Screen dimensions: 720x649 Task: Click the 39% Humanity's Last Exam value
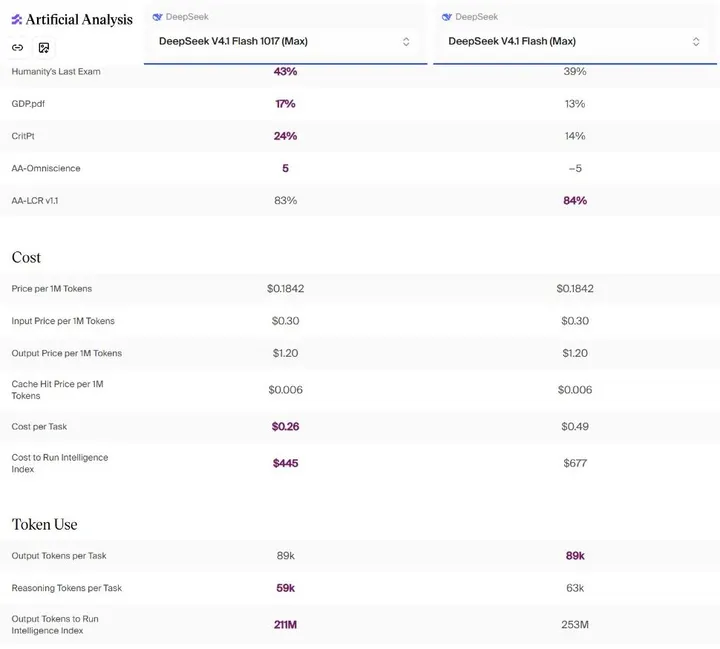(x=575, y=71)
